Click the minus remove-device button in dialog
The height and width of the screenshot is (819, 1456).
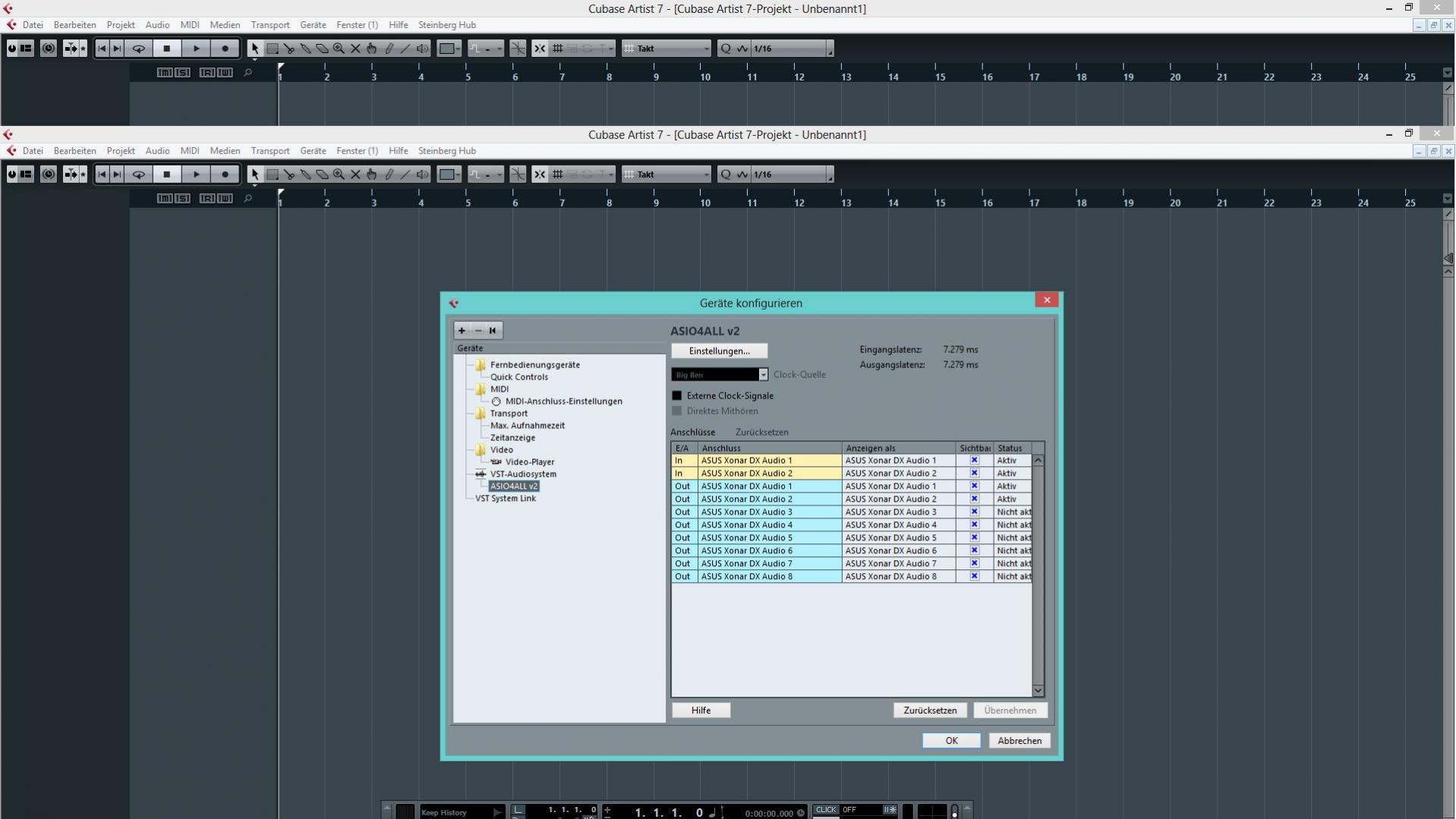(478, 331)
